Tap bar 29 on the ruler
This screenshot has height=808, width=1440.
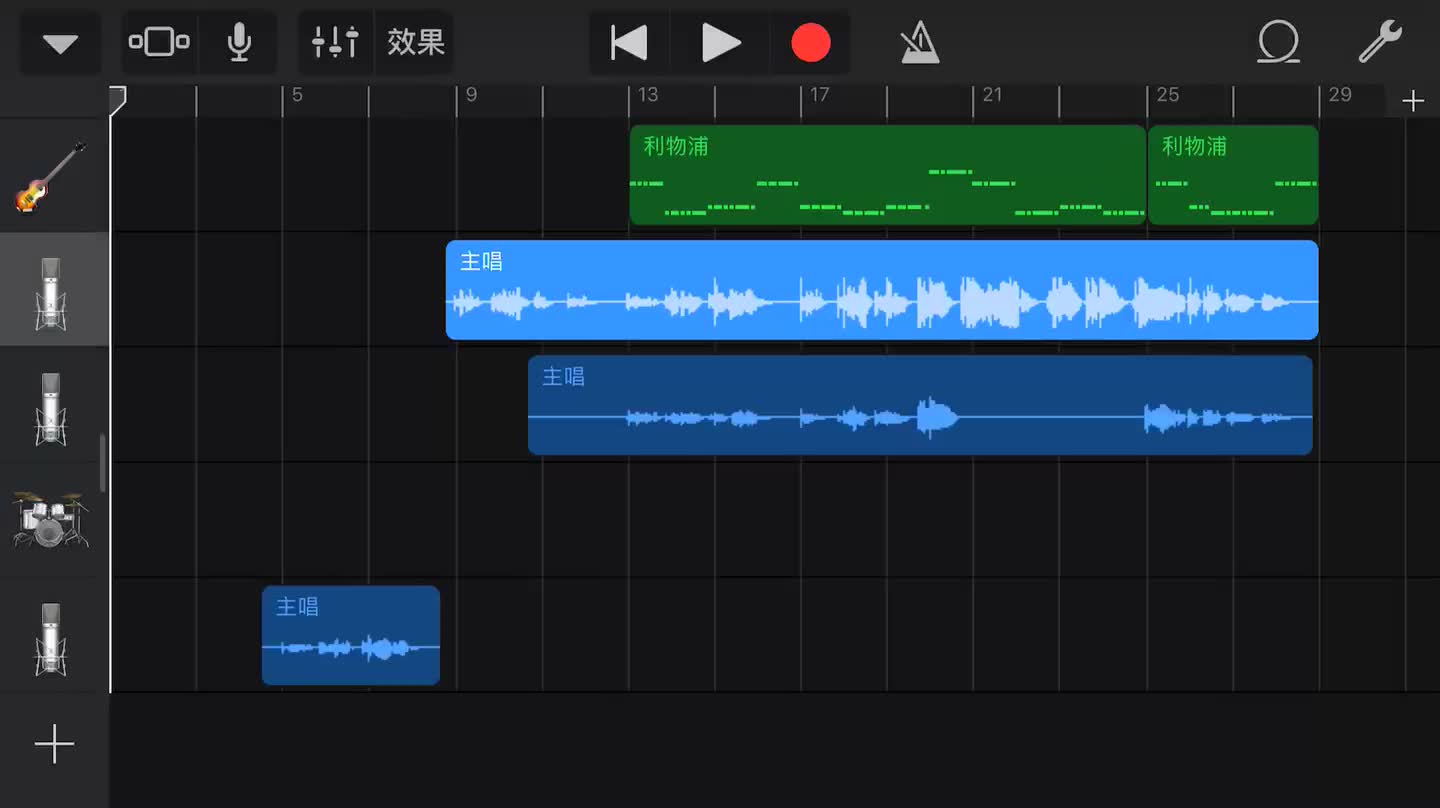(x=1339, y=96)
